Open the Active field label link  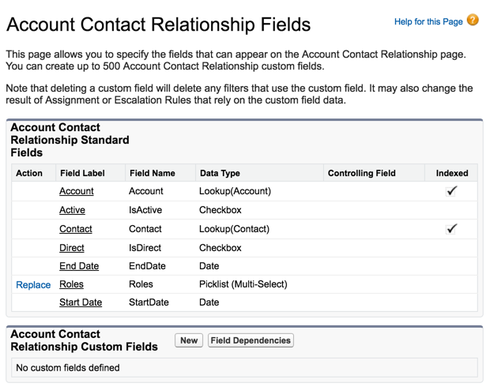[x=72, y=210]
